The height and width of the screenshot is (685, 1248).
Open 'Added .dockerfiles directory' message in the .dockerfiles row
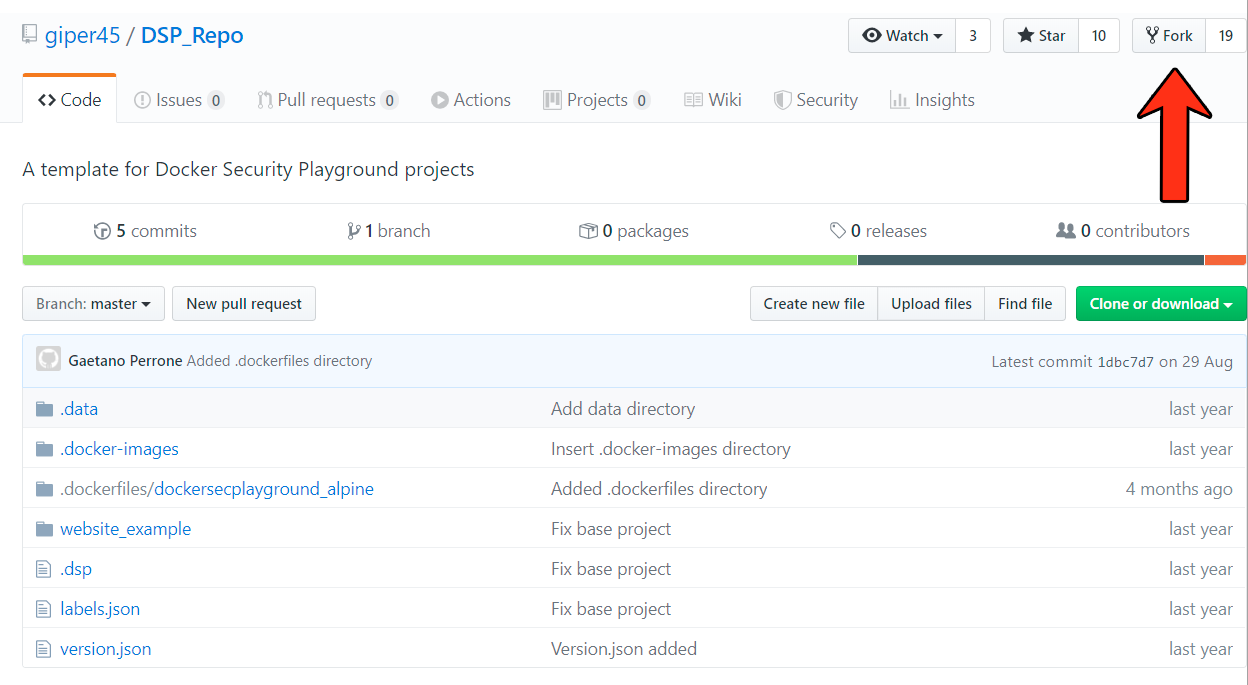[659, 489]
